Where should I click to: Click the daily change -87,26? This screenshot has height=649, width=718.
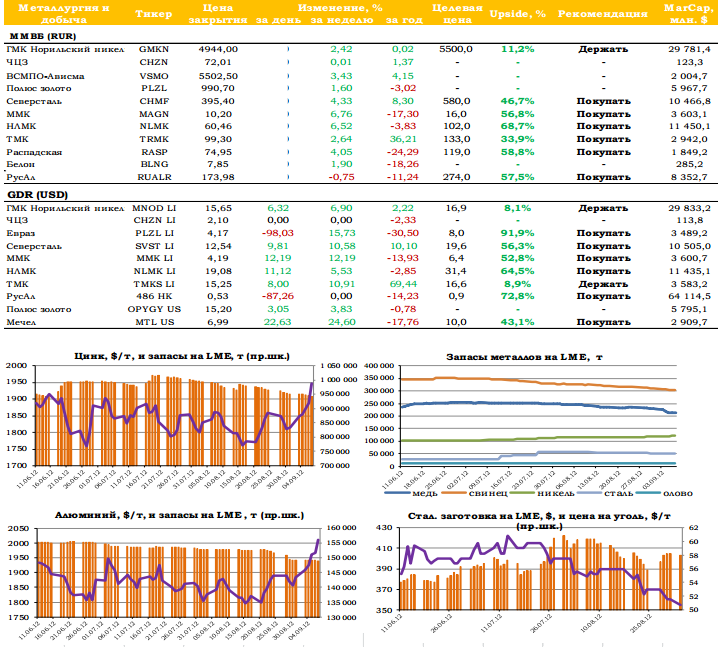(277, 296)
